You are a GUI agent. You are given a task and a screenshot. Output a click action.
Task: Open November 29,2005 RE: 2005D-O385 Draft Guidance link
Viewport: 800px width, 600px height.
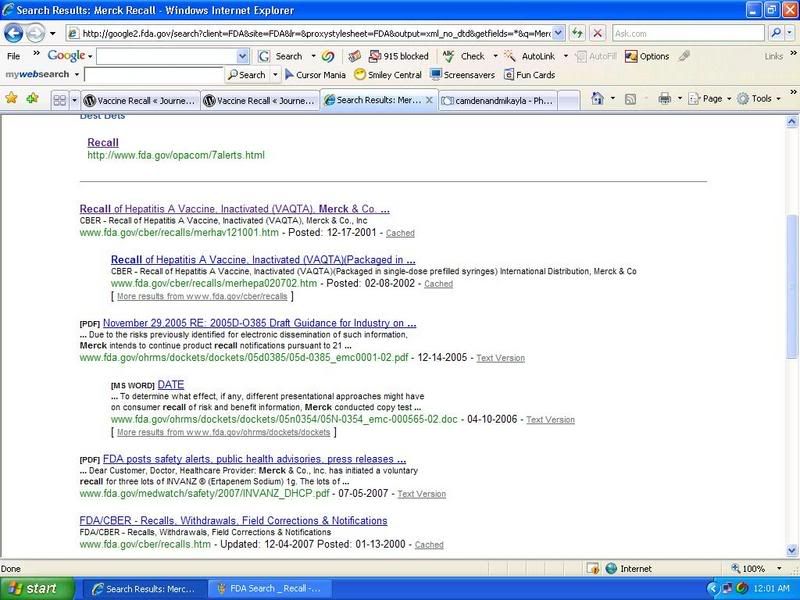260,322
